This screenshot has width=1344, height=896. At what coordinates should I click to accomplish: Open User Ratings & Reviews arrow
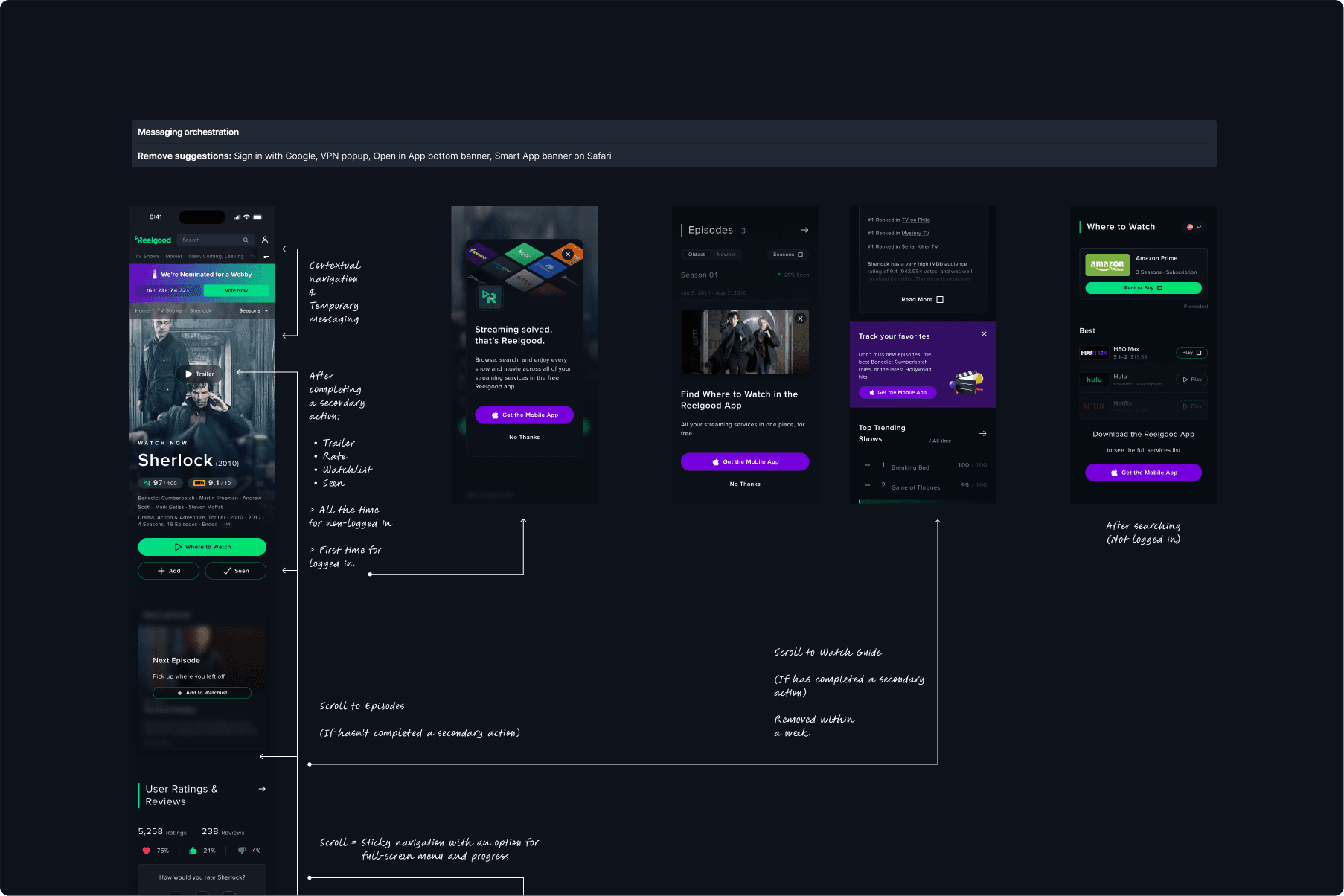(262, 789)
